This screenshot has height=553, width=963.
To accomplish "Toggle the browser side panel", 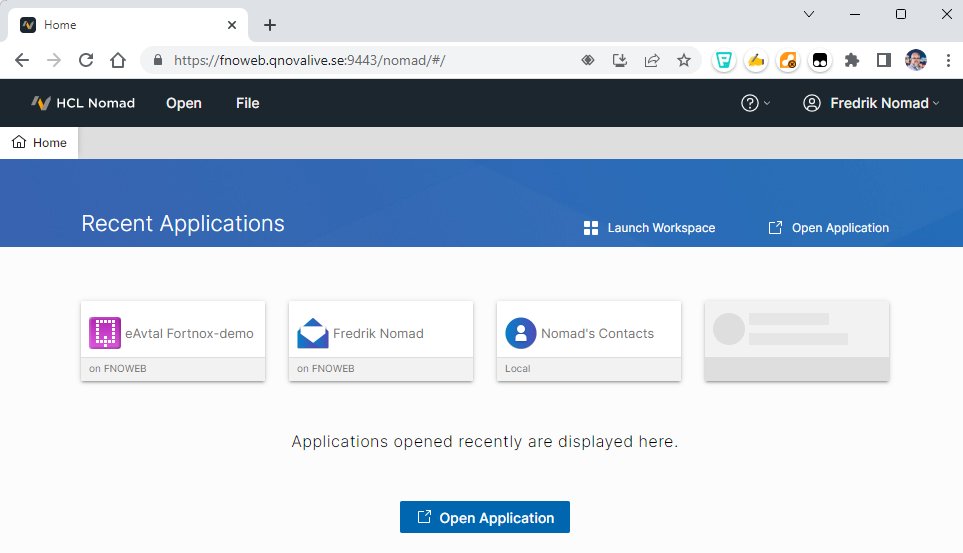I will (x=884, y=60).
